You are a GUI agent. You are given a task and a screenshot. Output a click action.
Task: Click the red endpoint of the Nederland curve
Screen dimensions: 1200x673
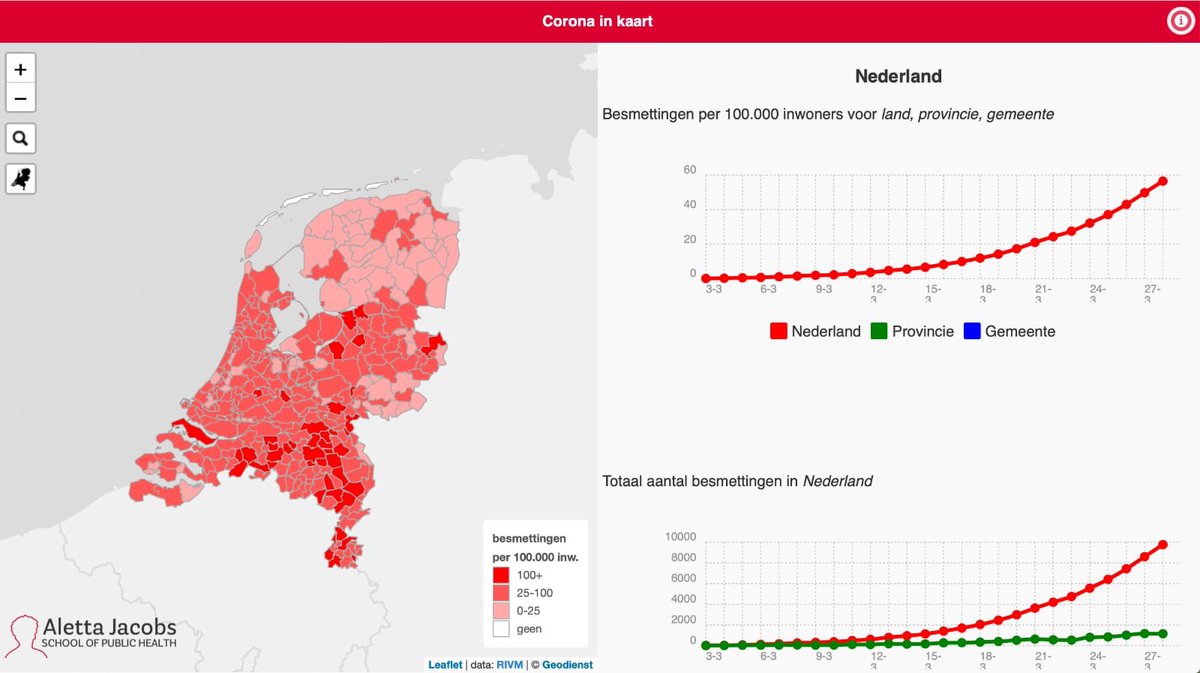point(1163,181)
